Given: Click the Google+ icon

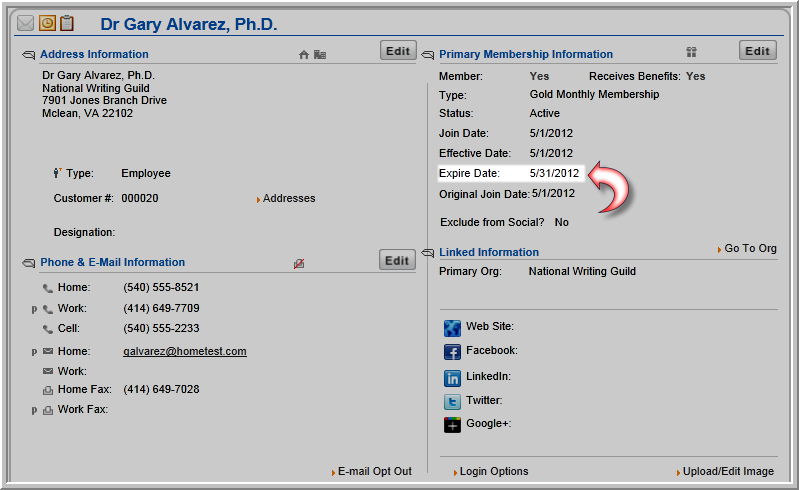Looking at the screenshot, I should [452, 424].
